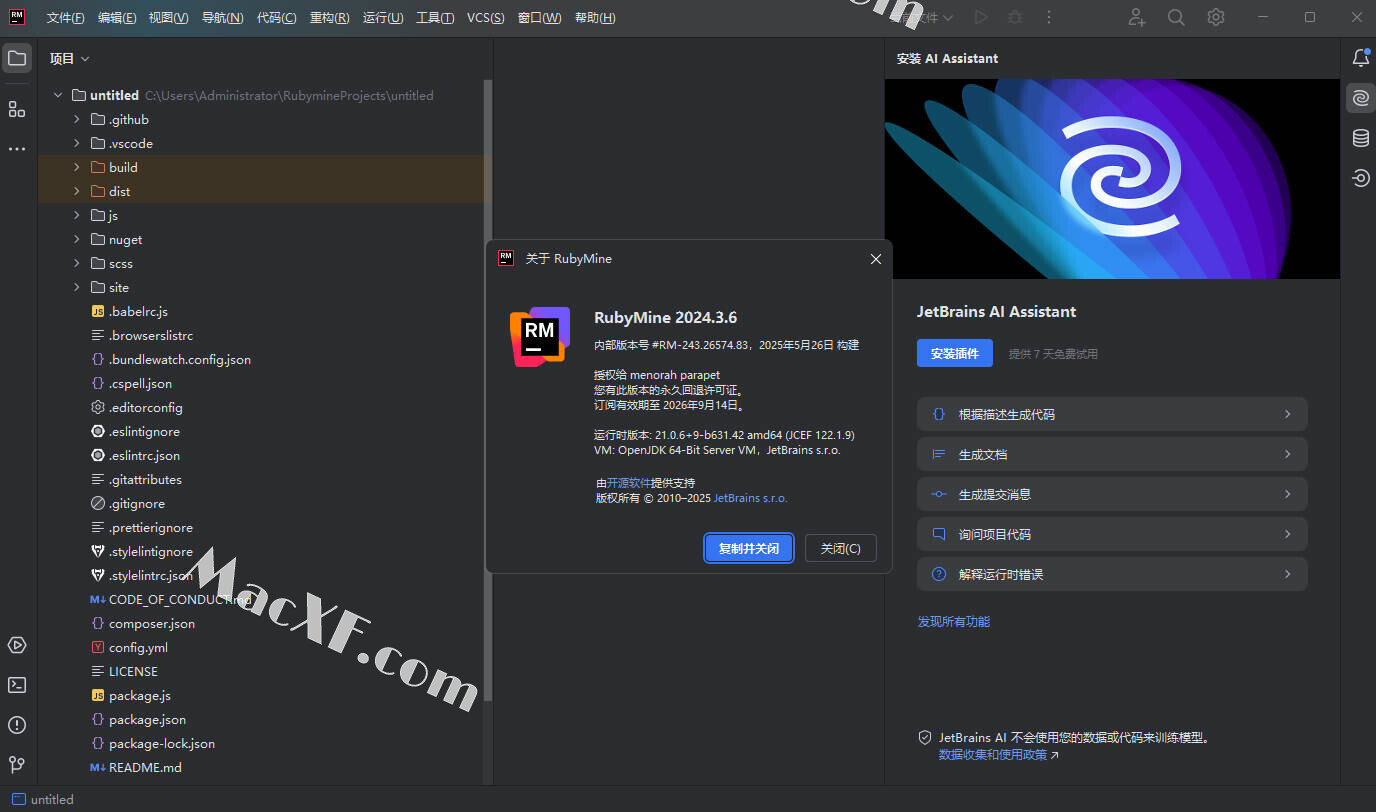Expand the build folder
Image resolution: width=1376 pixels, height=812 pixels.
[76, 167]
